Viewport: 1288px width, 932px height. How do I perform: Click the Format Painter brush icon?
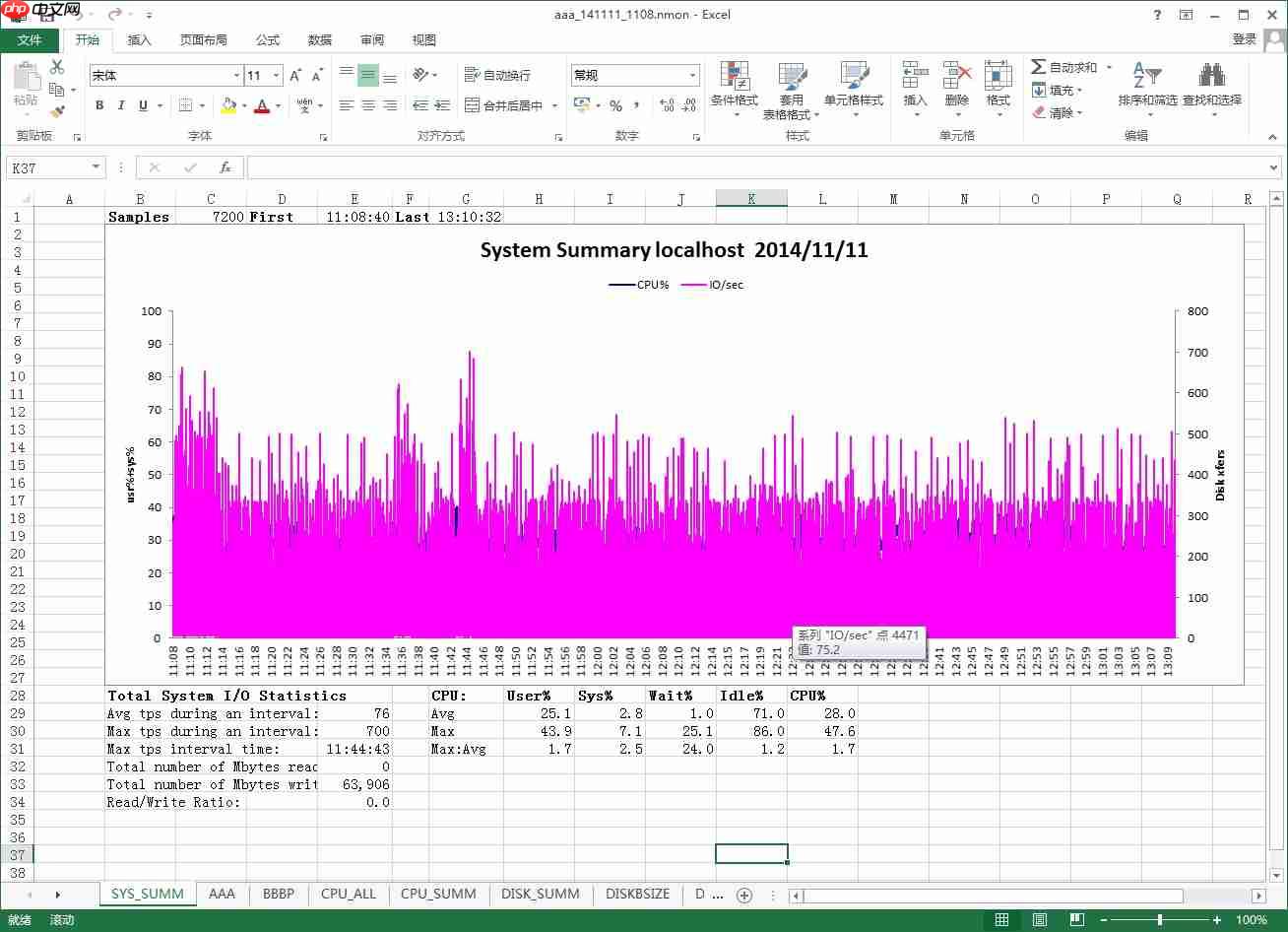tap(57, 112)
